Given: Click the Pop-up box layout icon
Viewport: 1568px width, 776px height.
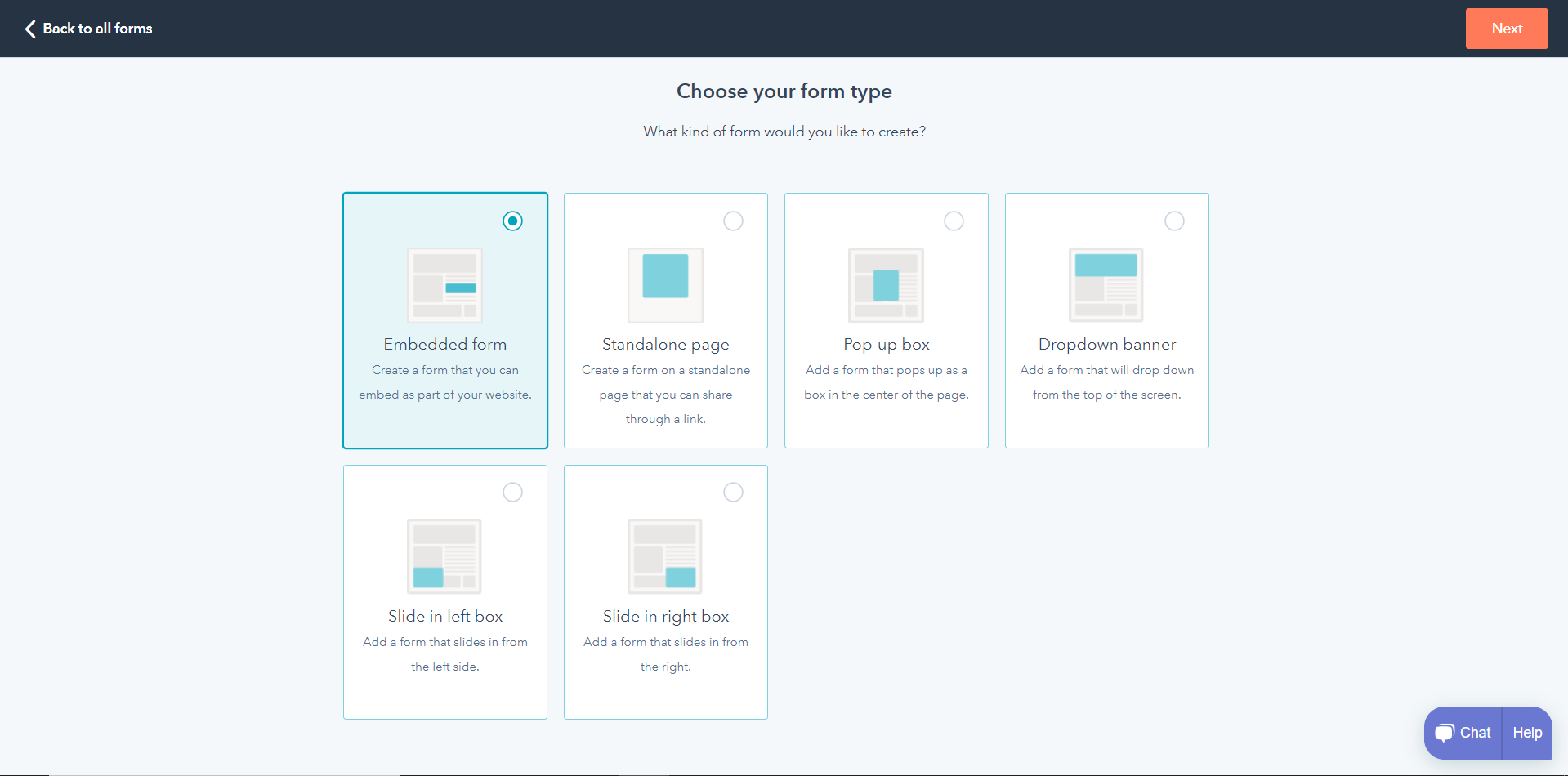Looking at the screenshot, I should point(886,285).
